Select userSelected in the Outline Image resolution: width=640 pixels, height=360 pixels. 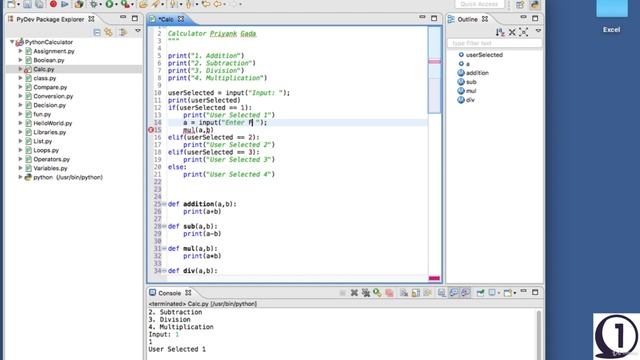point(484,55)
